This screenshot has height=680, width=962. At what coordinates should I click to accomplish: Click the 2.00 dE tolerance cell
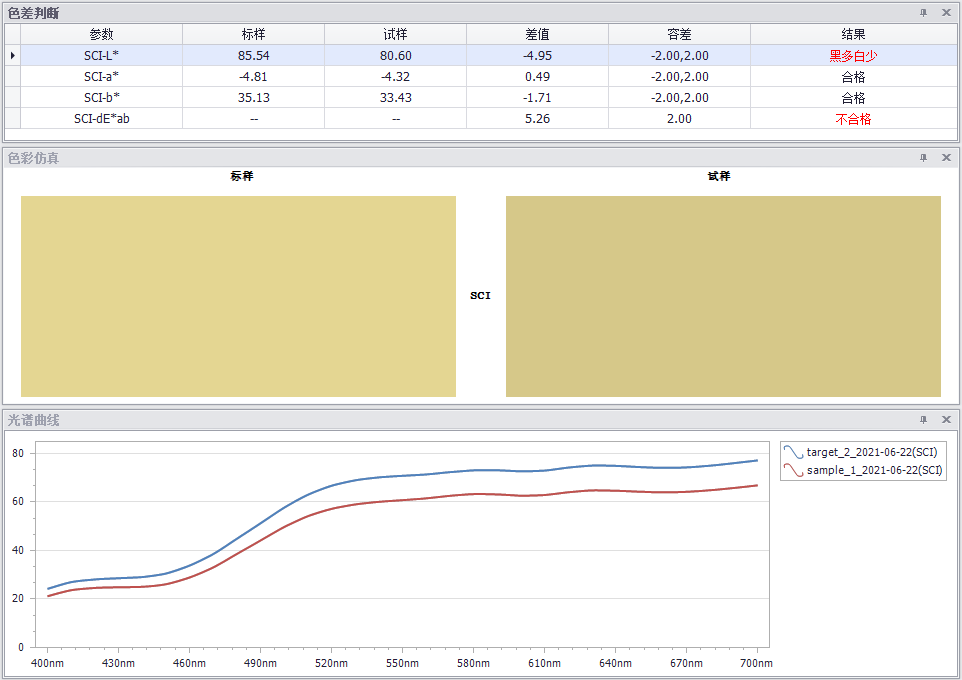[x=679, y=118]
